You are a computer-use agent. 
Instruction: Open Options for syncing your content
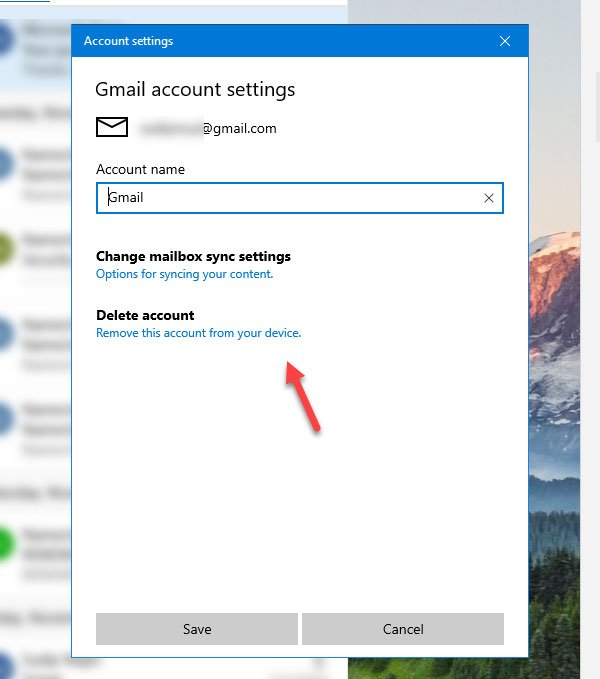(184, 274)
